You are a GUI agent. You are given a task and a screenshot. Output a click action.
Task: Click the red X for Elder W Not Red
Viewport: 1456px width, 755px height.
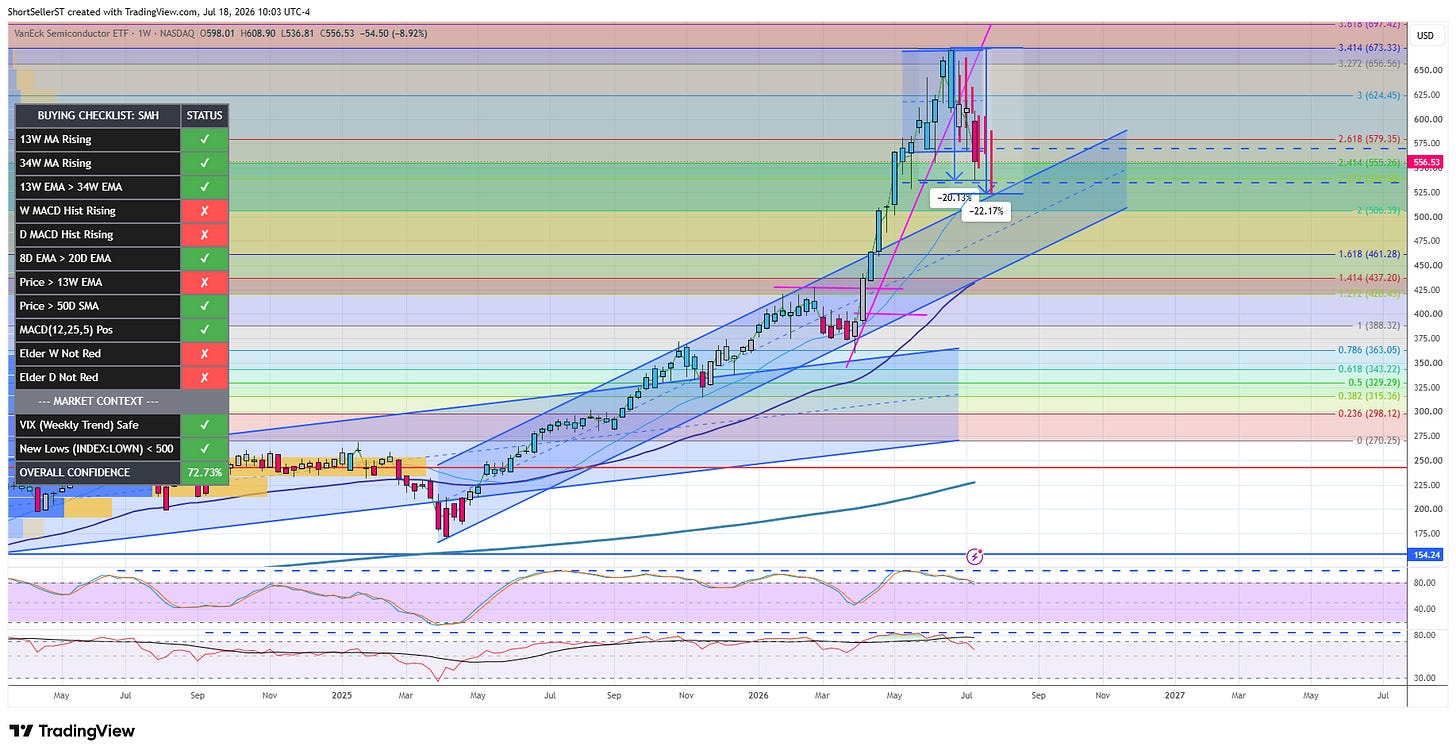point(205,354)
